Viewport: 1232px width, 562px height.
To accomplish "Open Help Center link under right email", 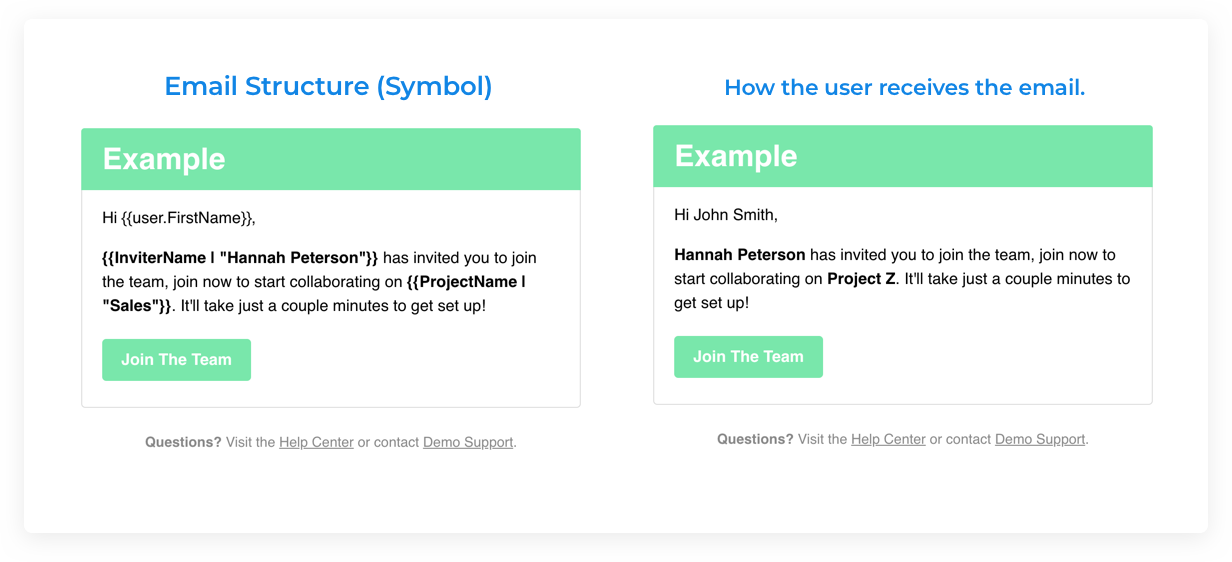I will click(888, 439).
